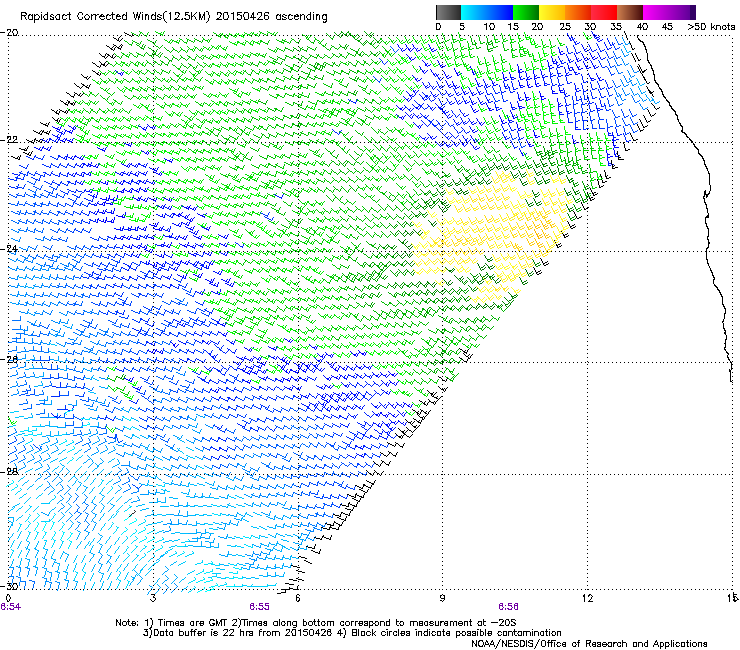This screenshot has width=740, height=650.
Task: Click the '35' legend scale label
Action: pyautogui.click(x=616, y=27)
